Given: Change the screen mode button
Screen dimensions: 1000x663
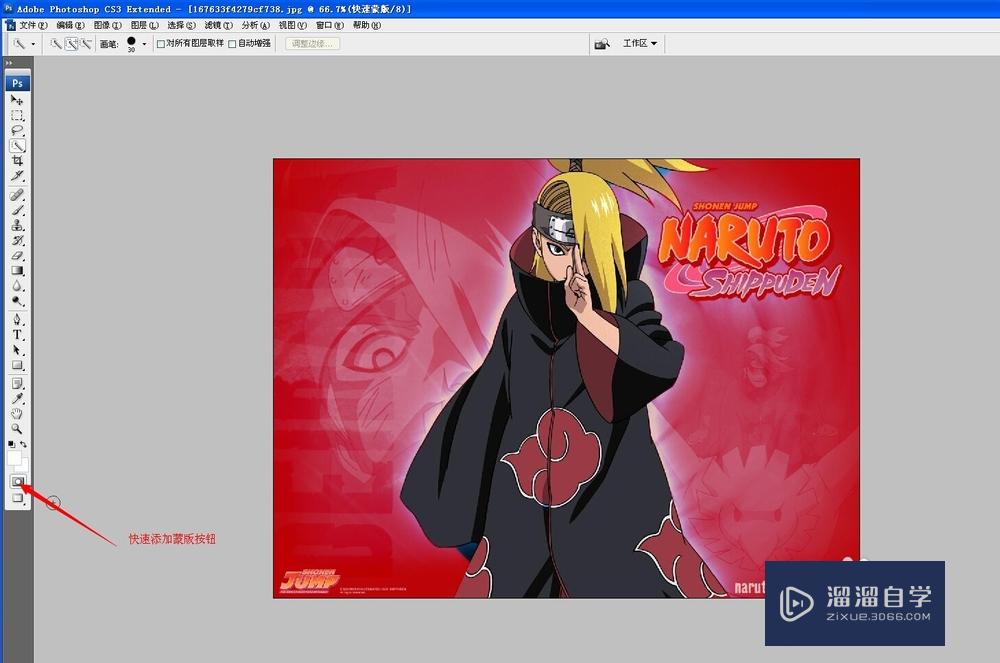Looking at the screenshot, I should (x=18, y=498).
